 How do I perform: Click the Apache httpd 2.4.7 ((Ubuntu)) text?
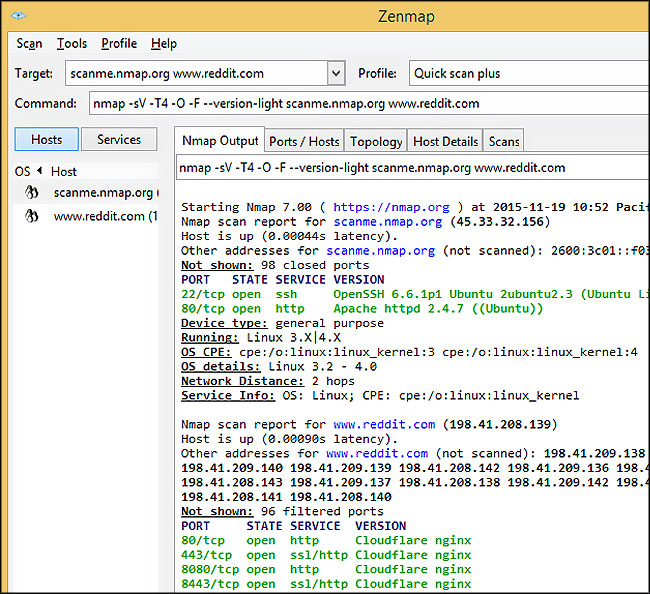point(438,308)
